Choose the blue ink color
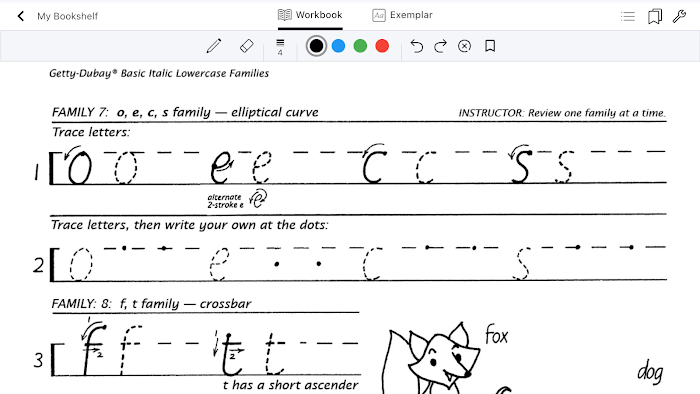700x394 pixels. tap(338, 46)
